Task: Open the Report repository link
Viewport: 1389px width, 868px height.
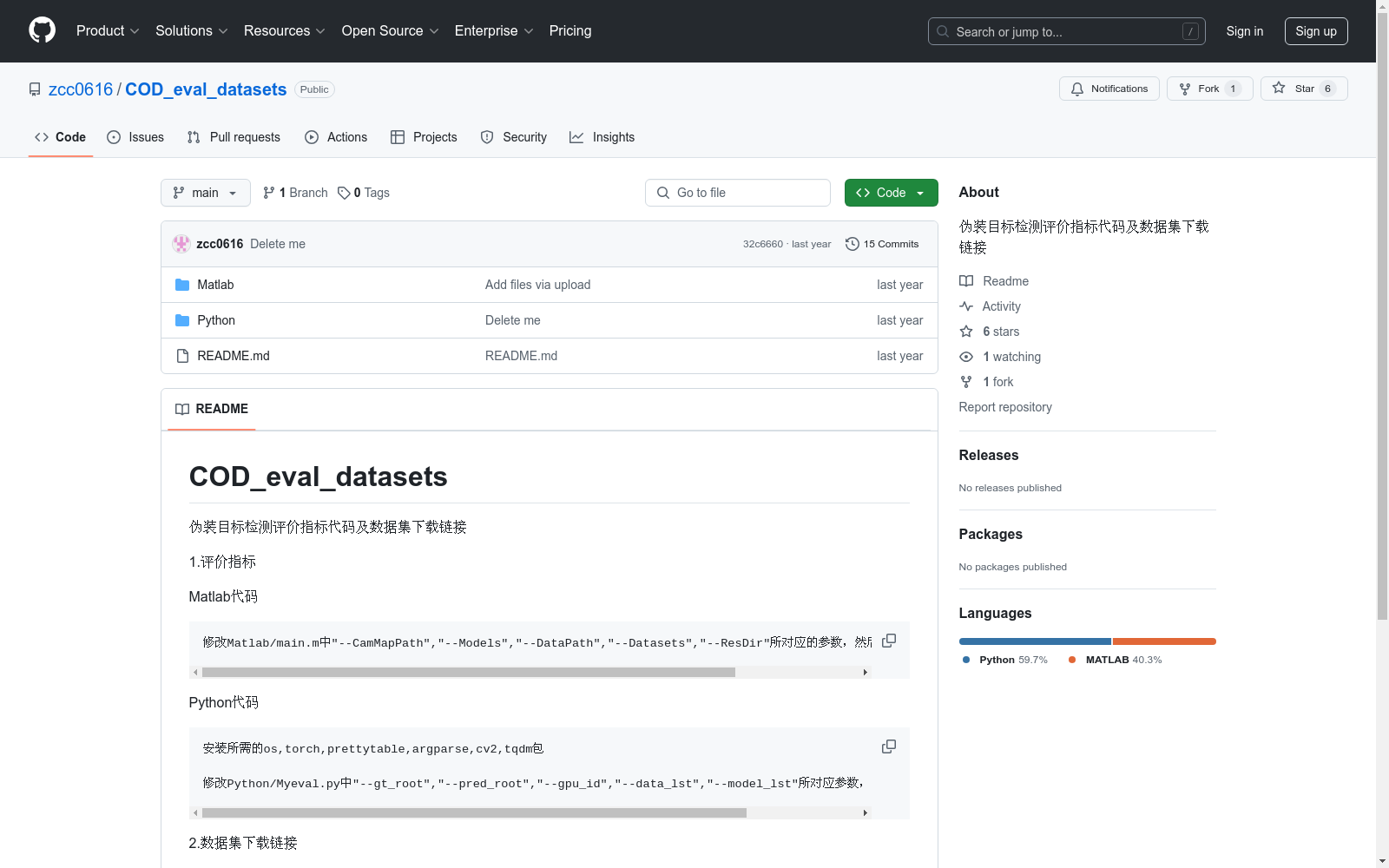Action: pyautogui.click(x=1004, y=407)
